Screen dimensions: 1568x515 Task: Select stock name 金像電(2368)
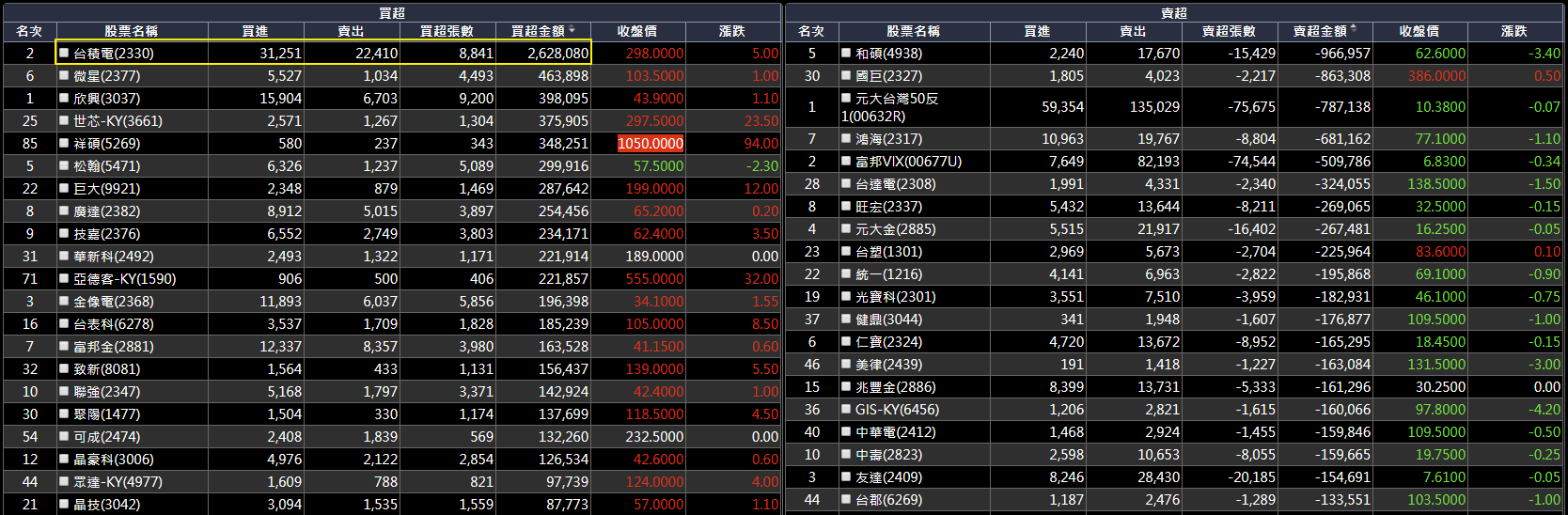(114, 302)
